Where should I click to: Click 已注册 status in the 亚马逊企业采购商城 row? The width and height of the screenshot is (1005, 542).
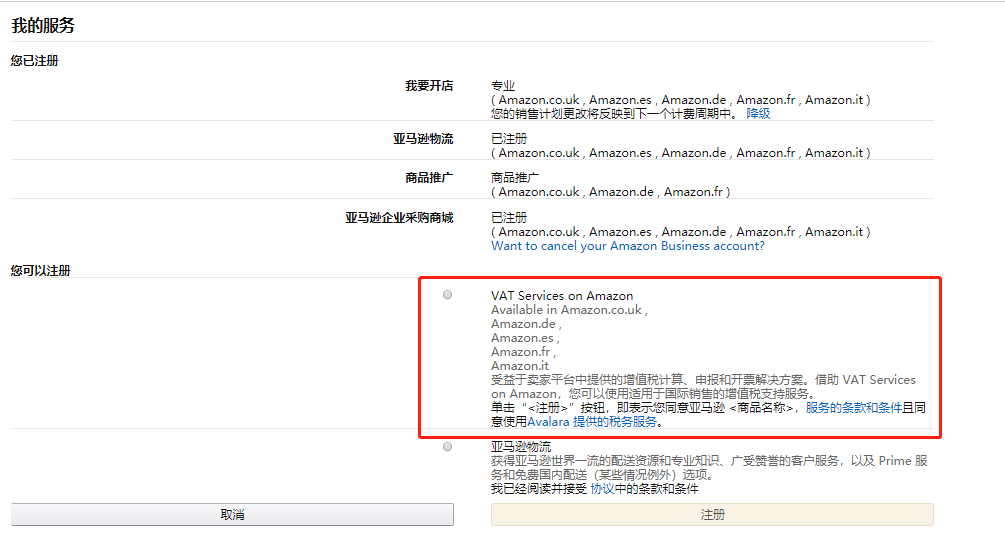click(x=509, y=218)
